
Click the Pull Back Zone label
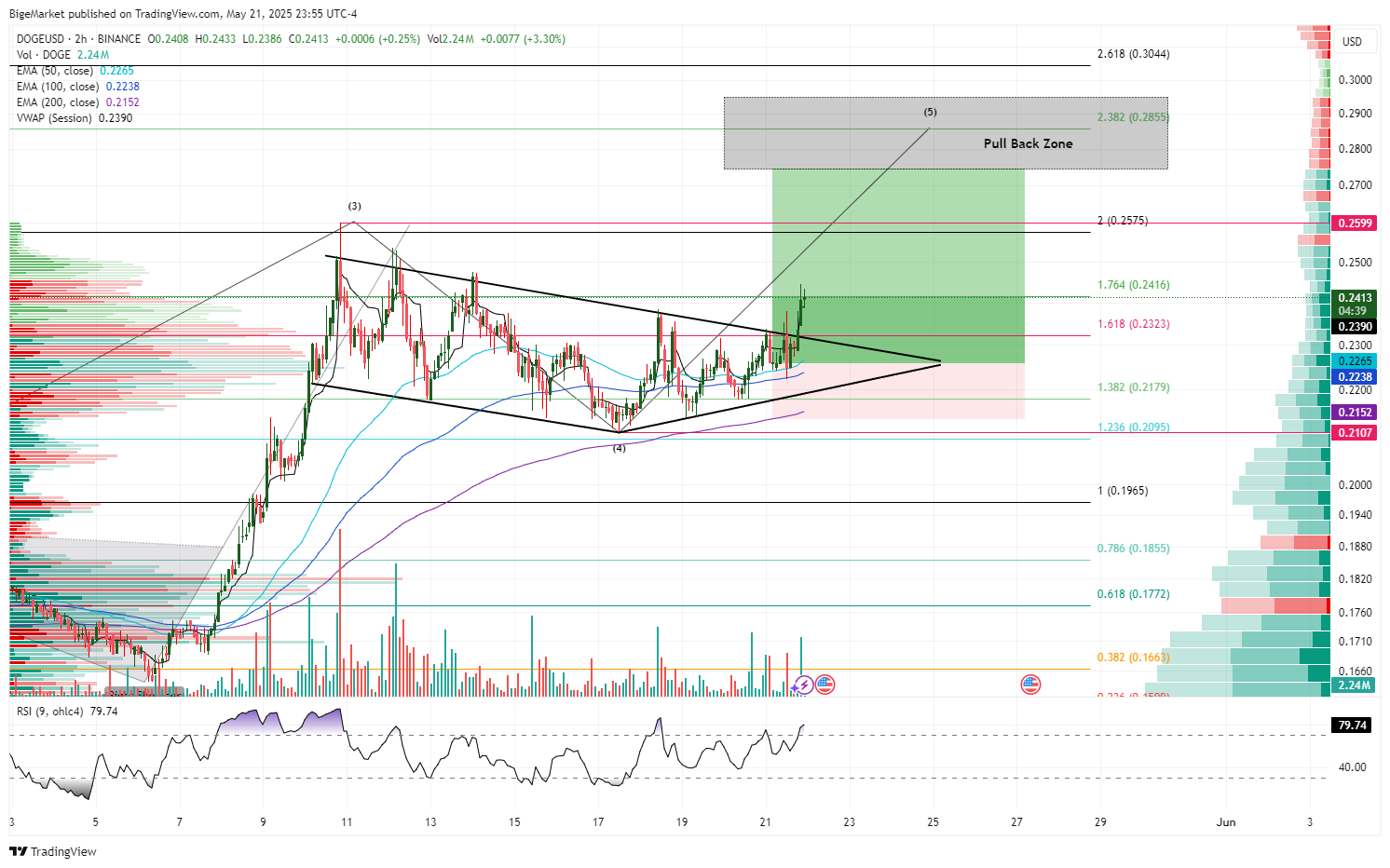1029,143
